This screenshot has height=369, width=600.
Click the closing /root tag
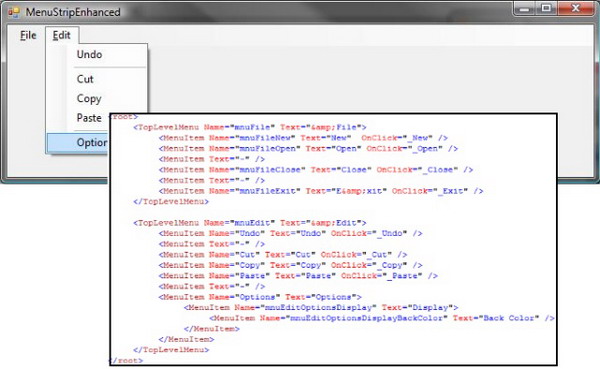[x=127, y=360]
